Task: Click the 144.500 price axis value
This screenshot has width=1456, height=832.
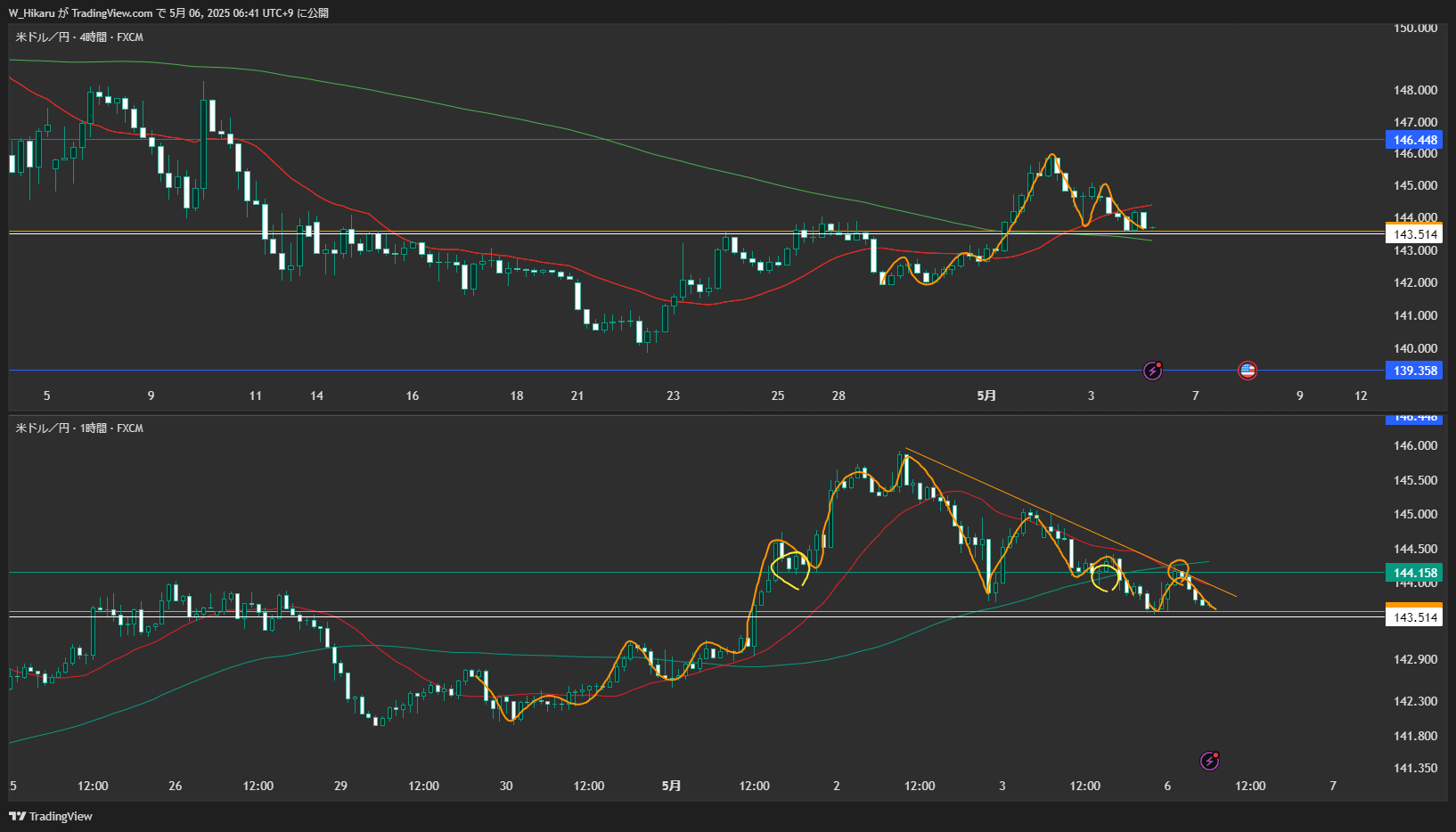Action: [1415, 549]
